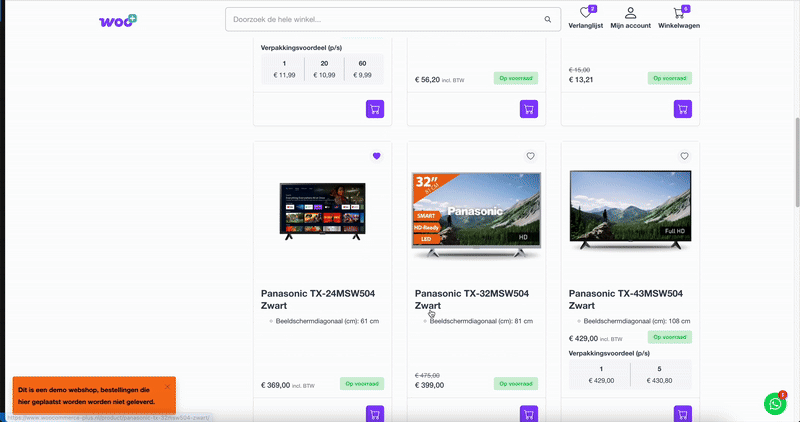
Task: Open Panasonic TX-32MSW504 Zwart product title
Action: click(471, 300)
